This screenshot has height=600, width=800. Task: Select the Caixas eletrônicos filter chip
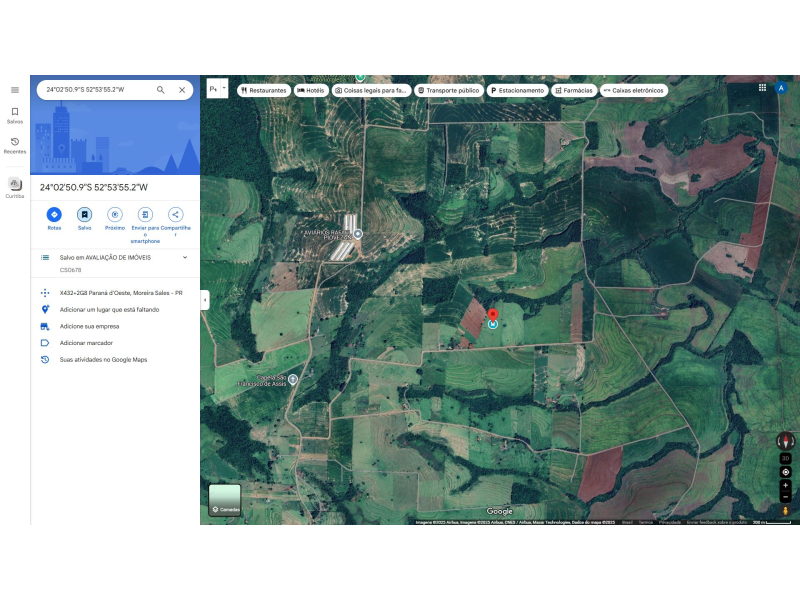pos(634,90)
